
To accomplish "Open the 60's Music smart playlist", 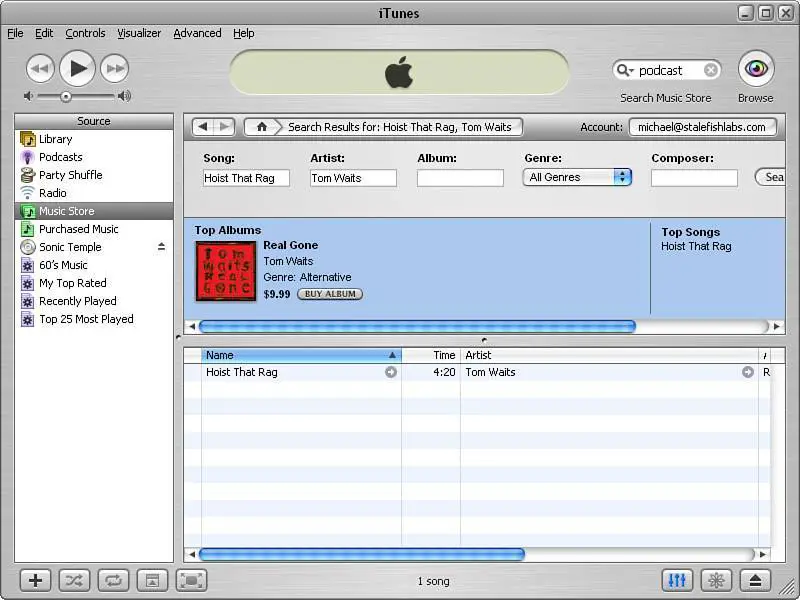I will pyautogui.click(x=94, y=265).
